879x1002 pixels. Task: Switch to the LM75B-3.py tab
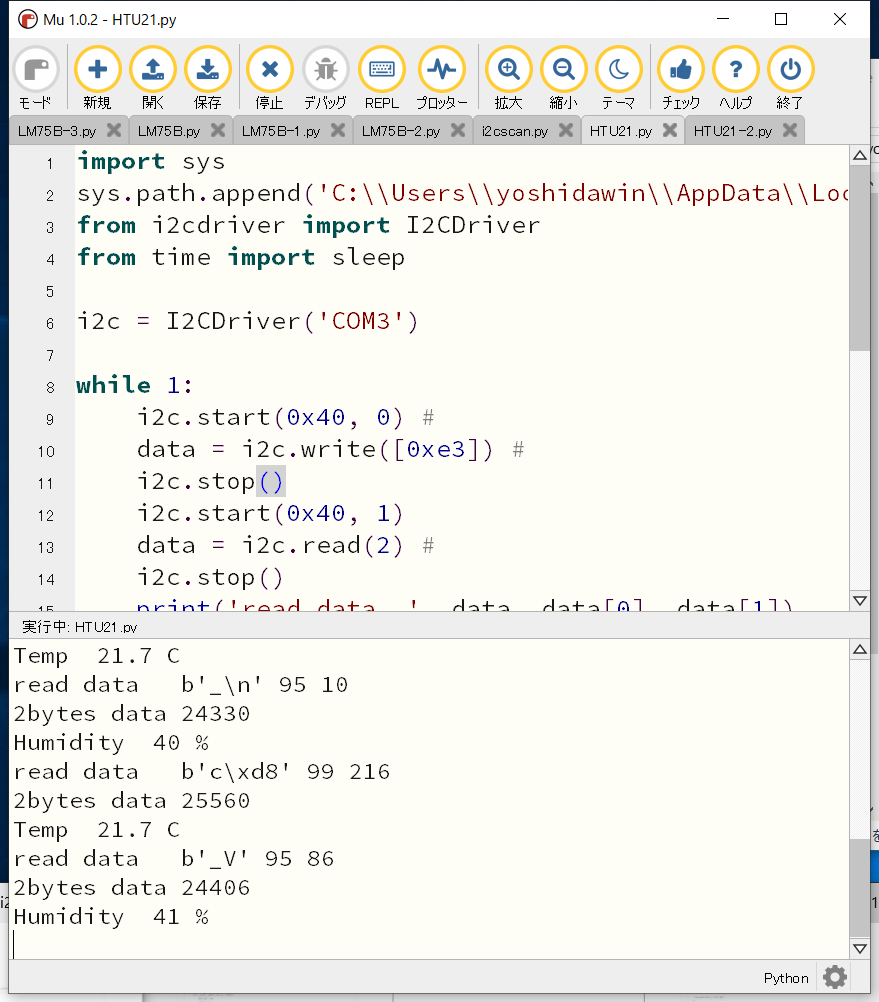(57, 131)
